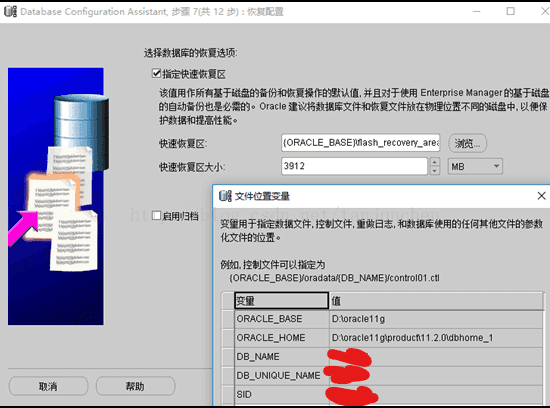550x408 pixels.
Task: Decrease the recovery area size with down arrow
Action: tap(435, 170)
